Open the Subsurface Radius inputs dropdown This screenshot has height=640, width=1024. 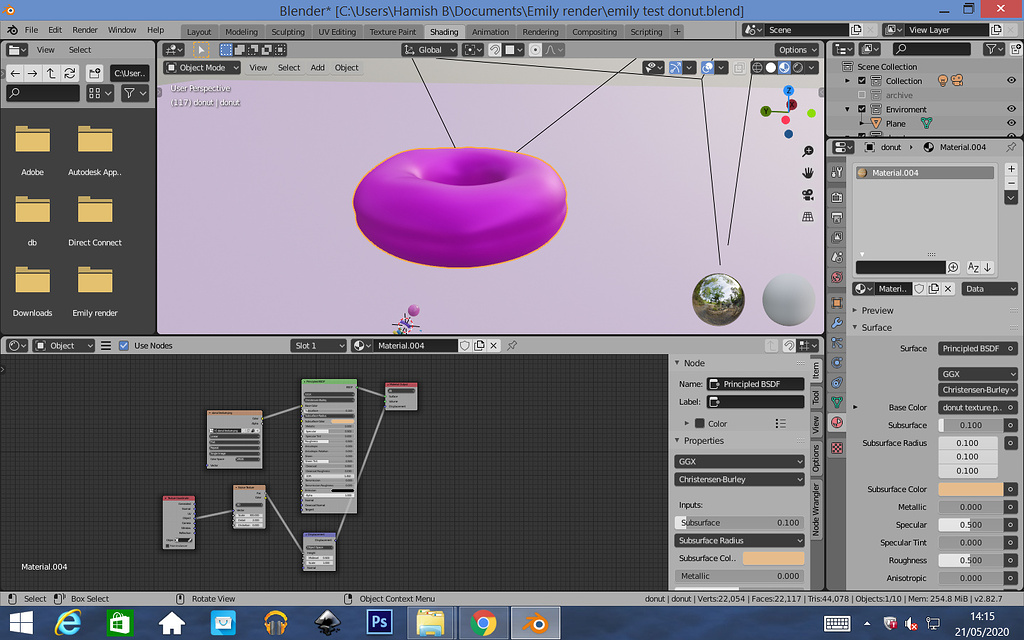coord(739,540)
